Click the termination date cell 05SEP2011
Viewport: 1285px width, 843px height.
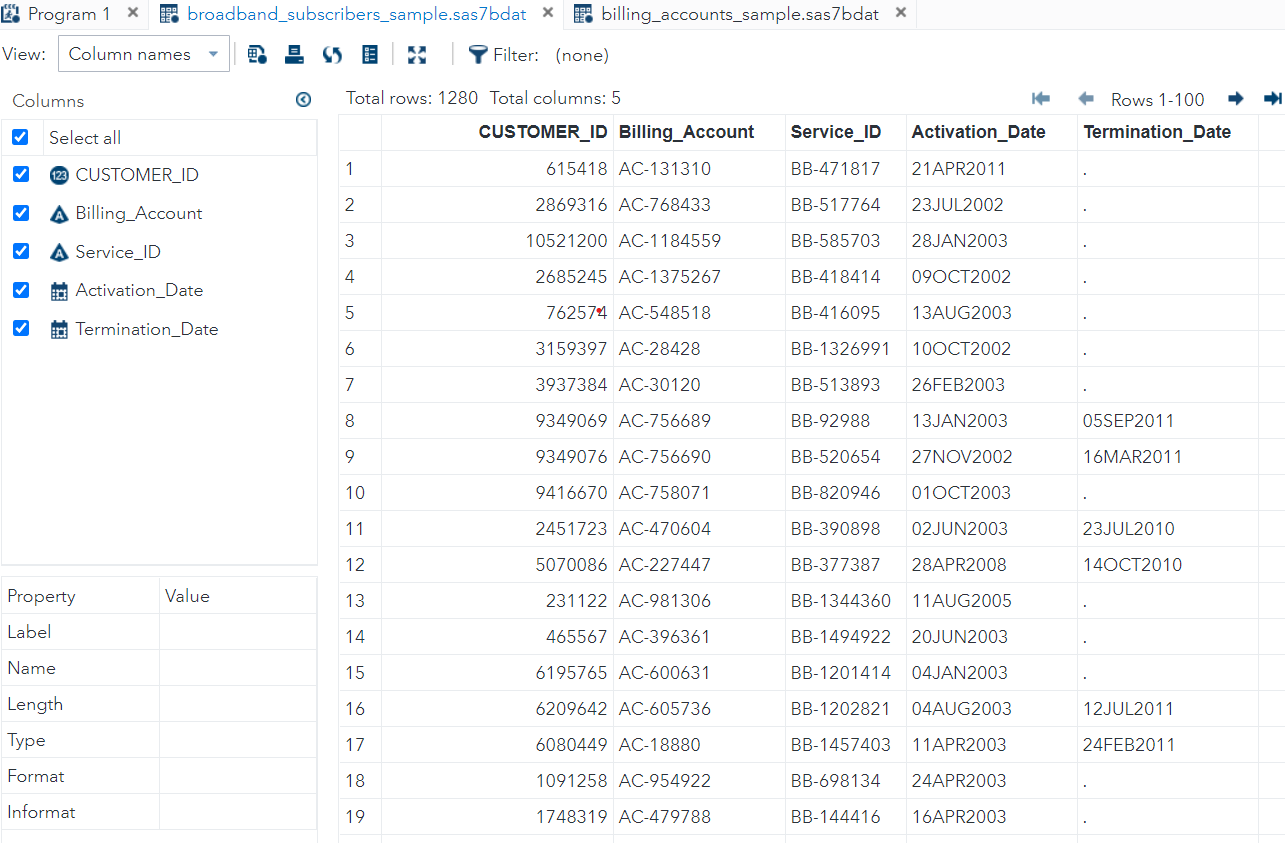point(1168,421)
